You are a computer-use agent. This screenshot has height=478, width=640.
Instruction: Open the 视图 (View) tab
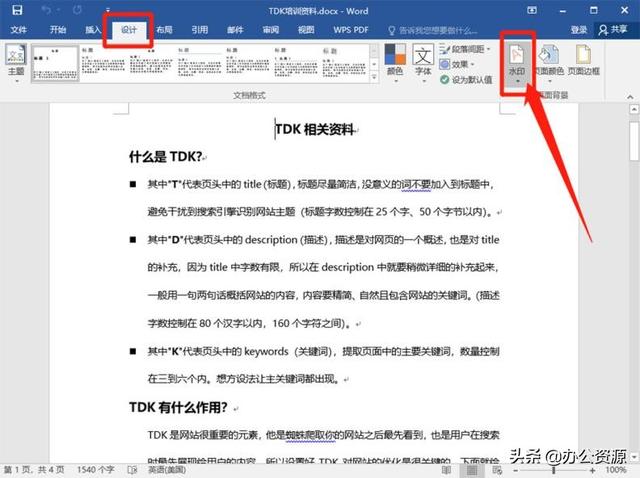[x=306, y=30]
